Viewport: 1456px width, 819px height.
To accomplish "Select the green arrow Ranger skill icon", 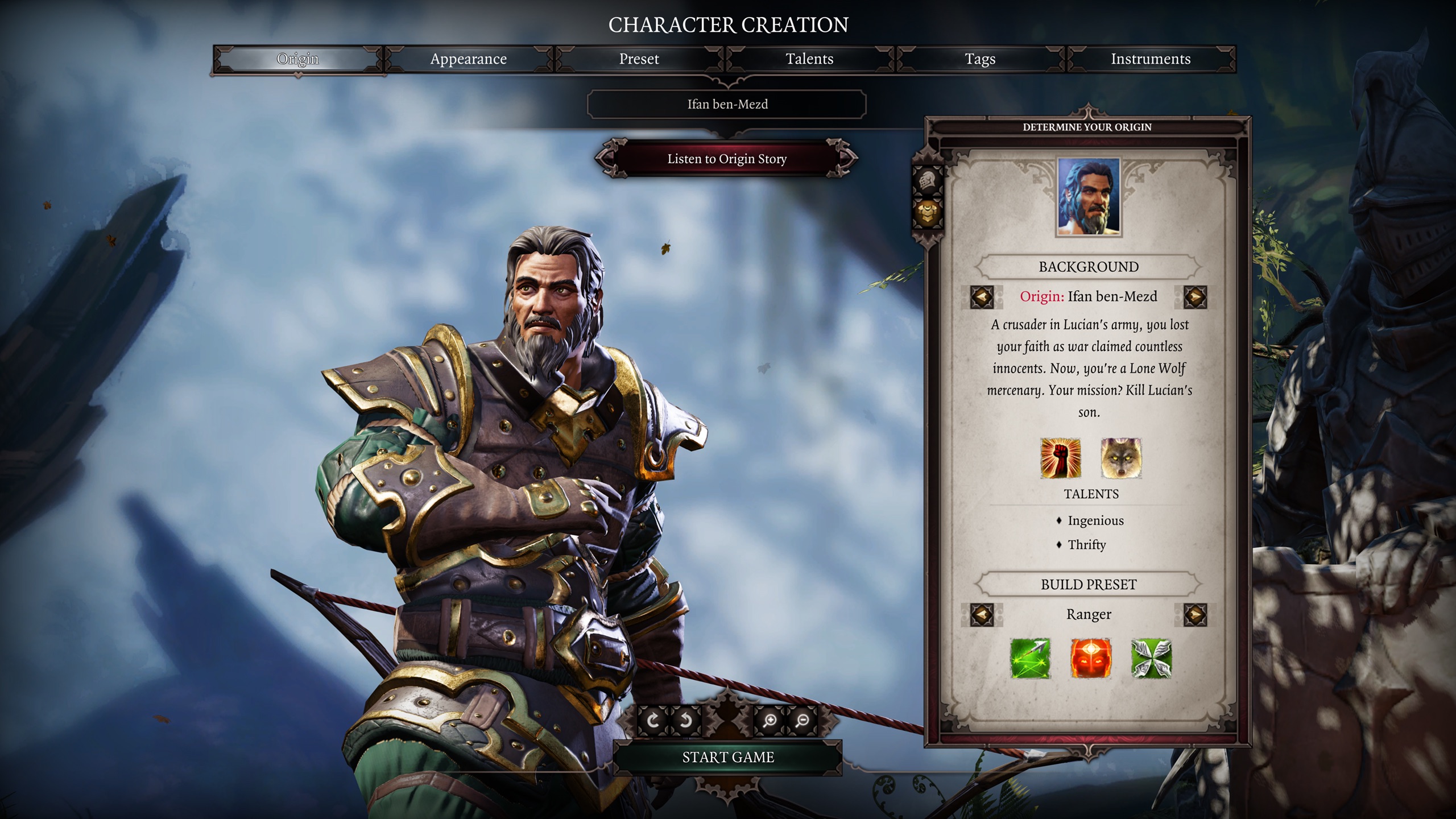I will [1030, 659].
